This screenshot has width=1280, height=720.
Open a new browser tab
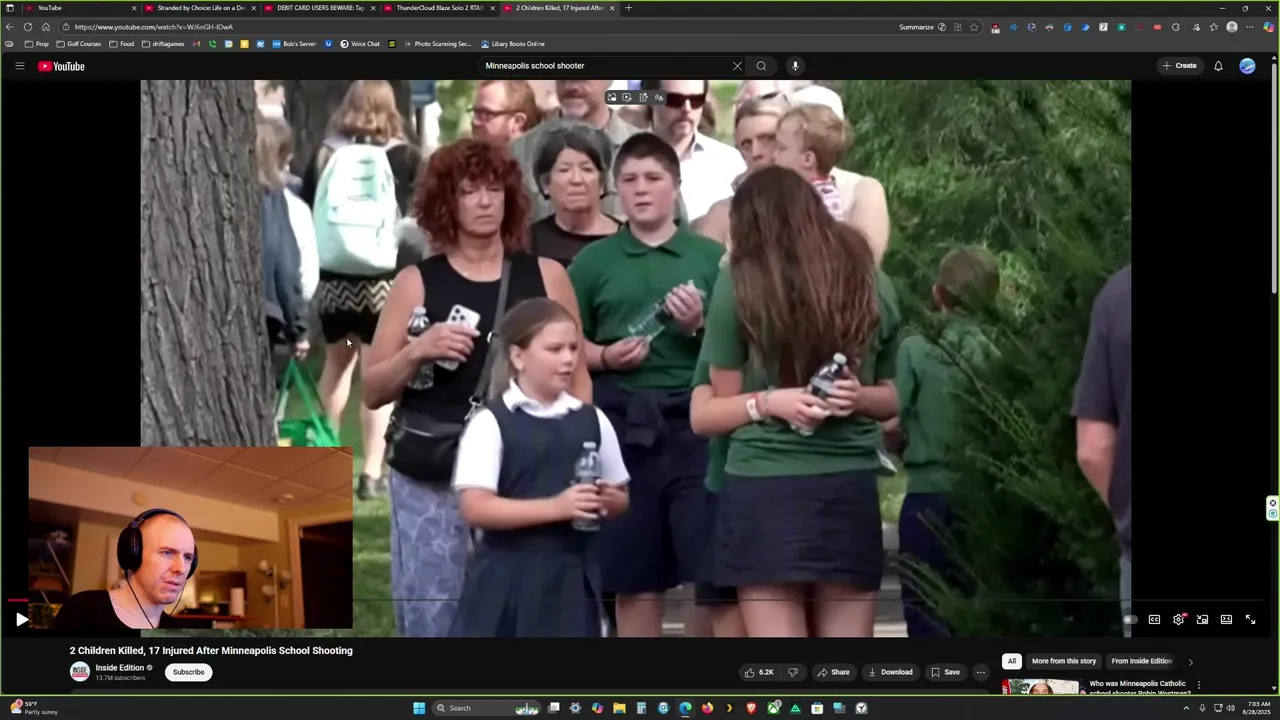click(628, 8)
